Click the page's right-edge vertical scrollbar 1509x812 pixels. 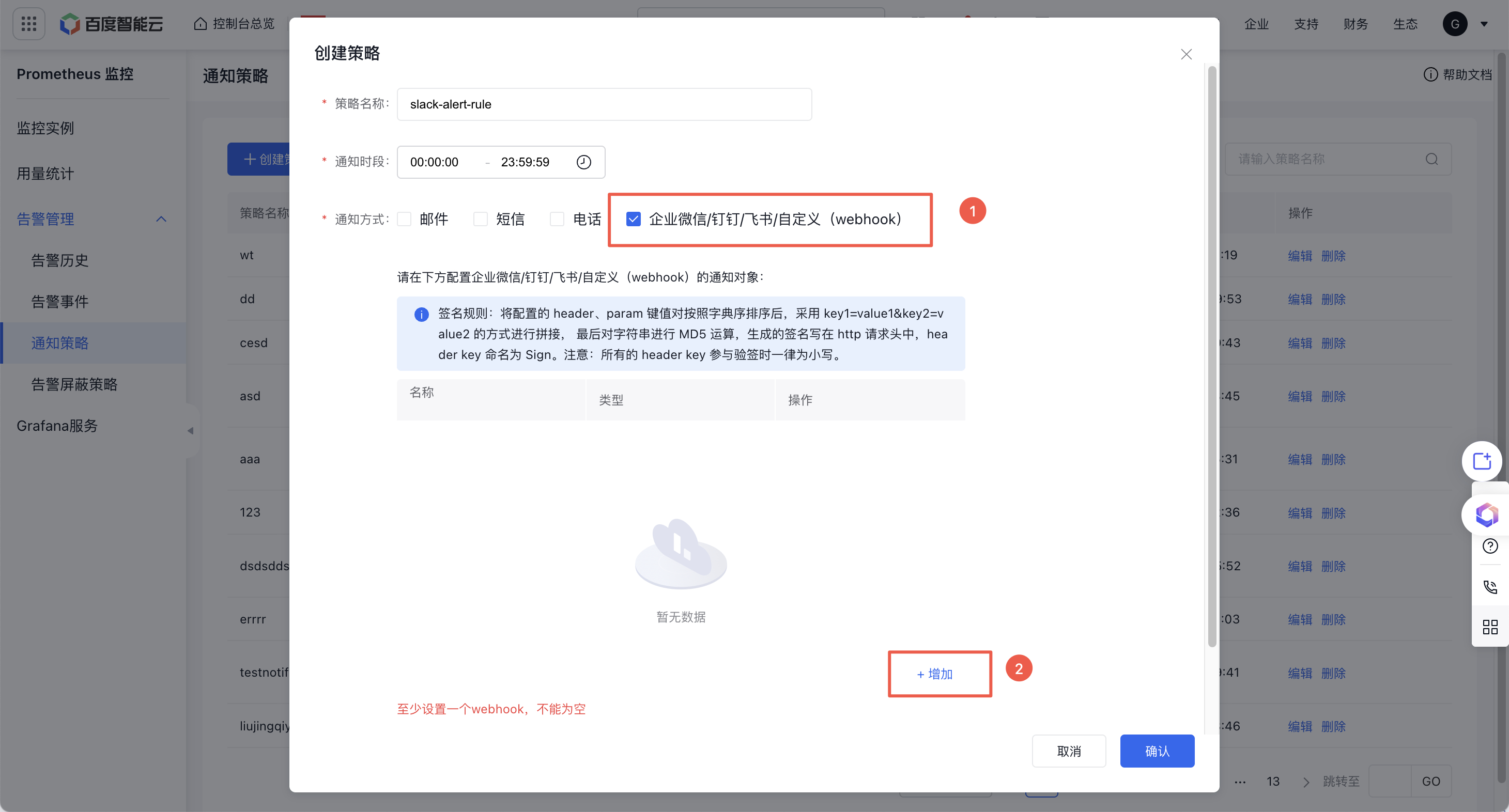coord(1501,418)
